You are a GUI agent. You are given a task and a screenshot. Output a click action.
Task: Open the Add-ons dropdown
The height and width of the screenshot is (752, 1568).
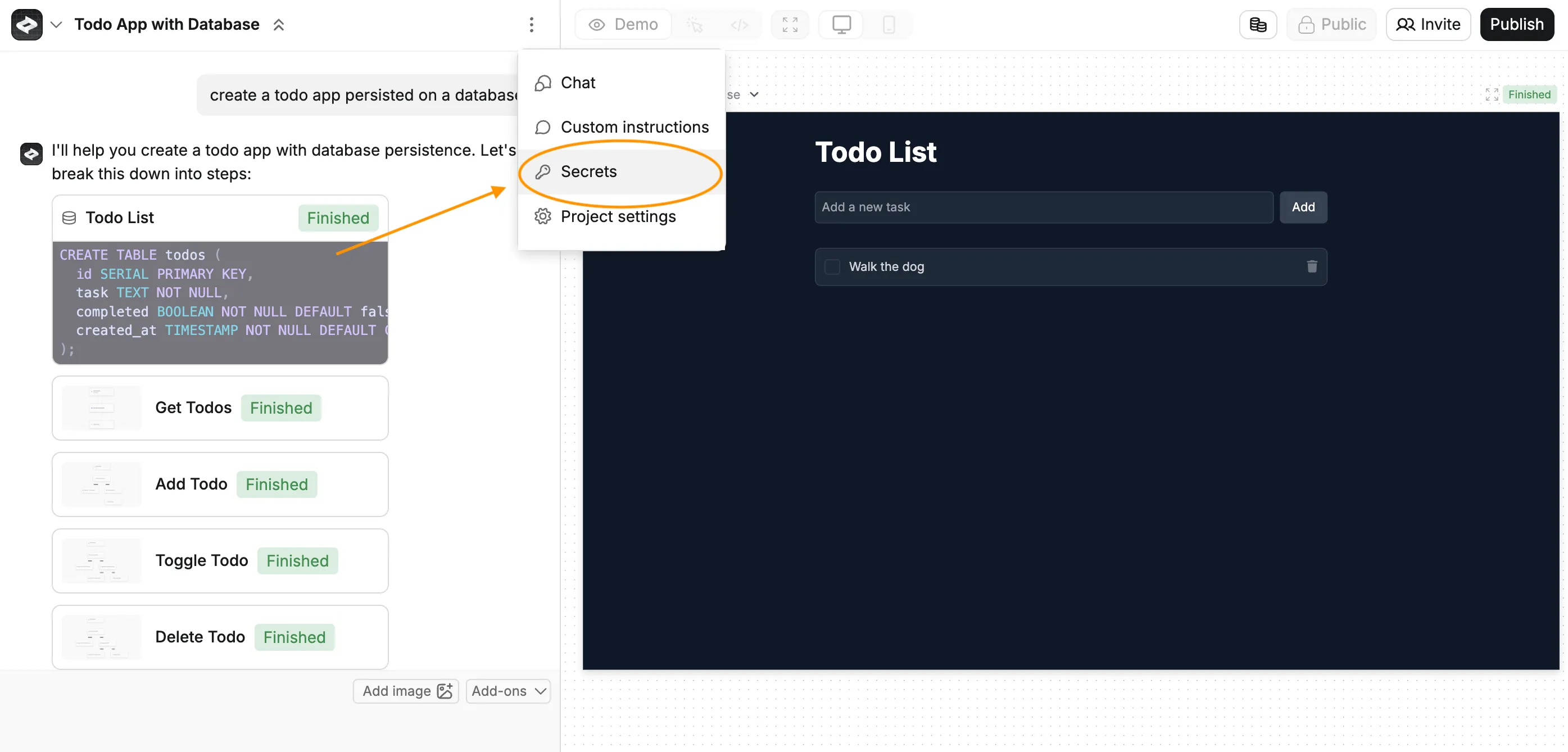(508, 691)
